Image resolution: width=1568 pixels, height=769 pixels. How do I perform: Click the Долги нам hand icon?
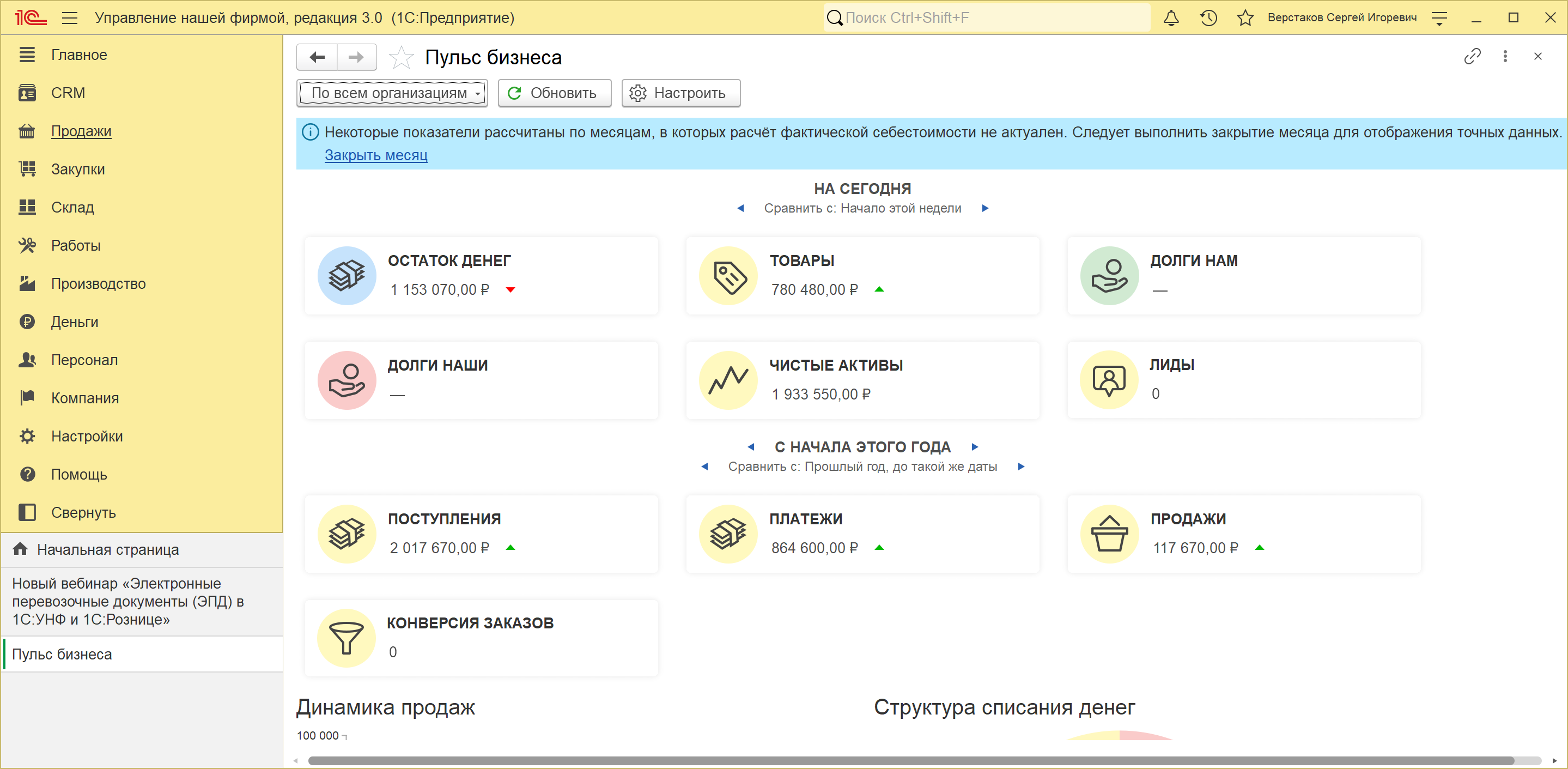point(1110,276)
